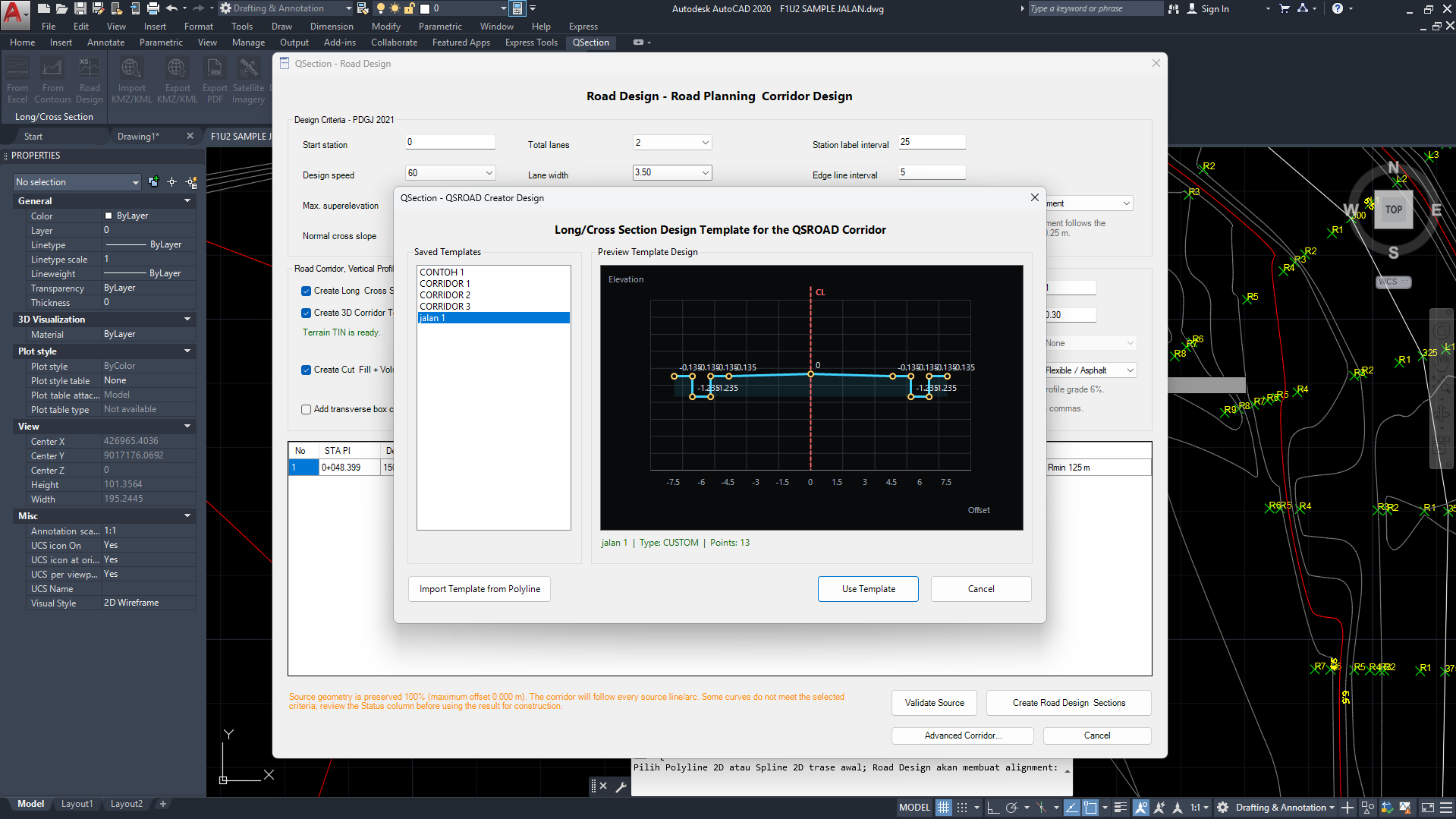
Task: Toggle Ortho mode icon in status bar
Action: click(x=992, y=808)
